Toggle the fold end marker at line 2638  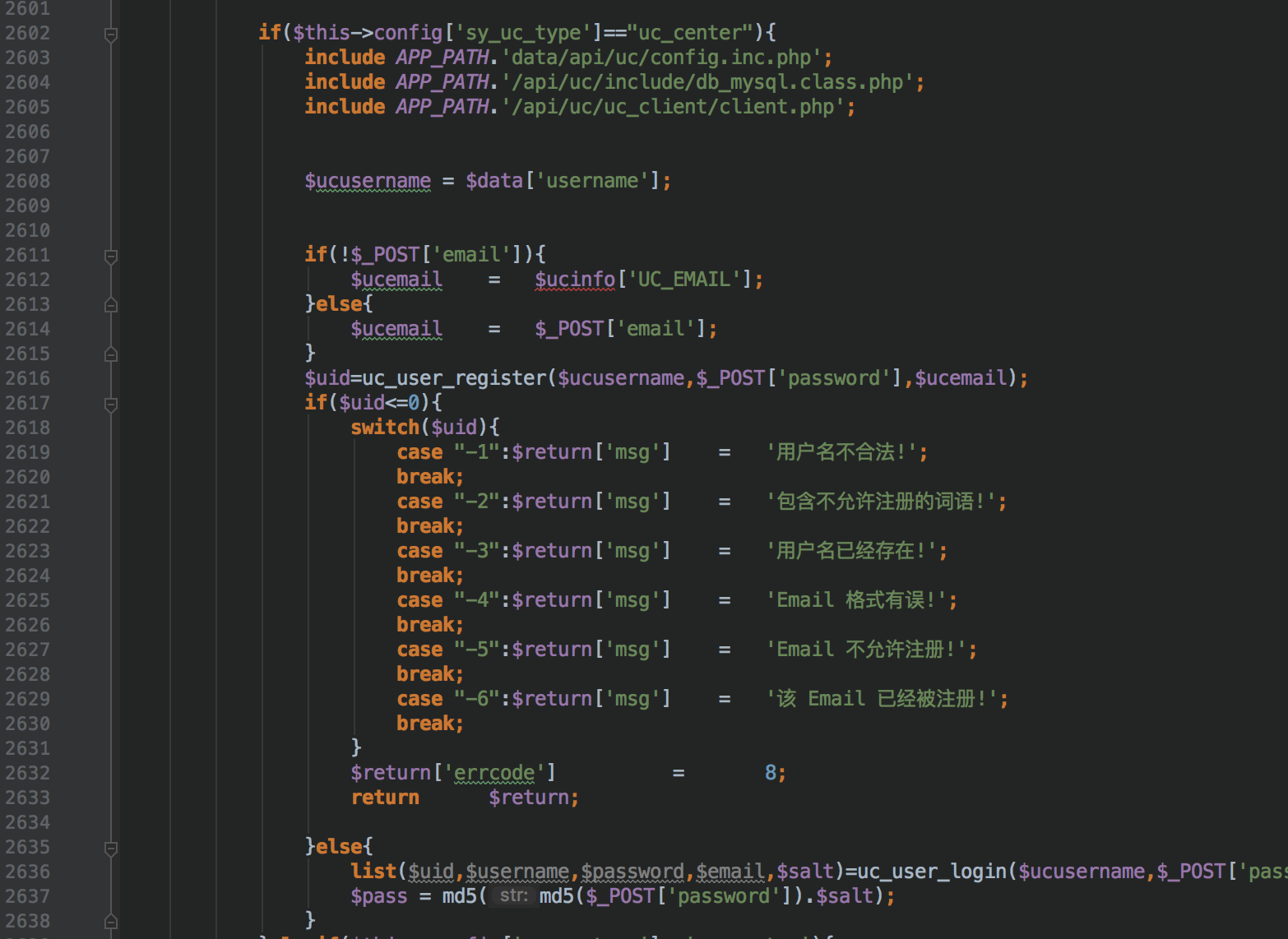click(x=111, y=922)
